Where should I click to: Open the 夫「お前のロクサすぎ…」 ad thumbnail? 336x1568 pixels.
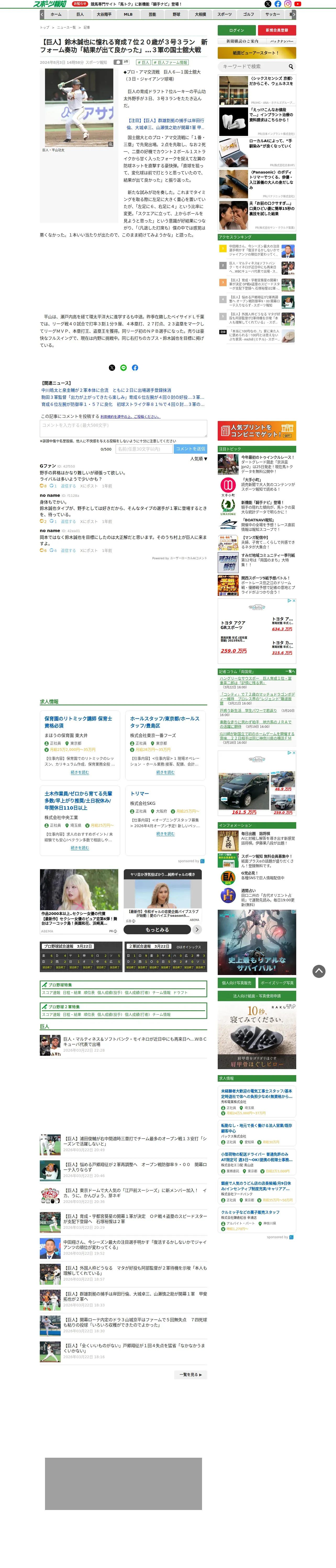coord(234,216)
